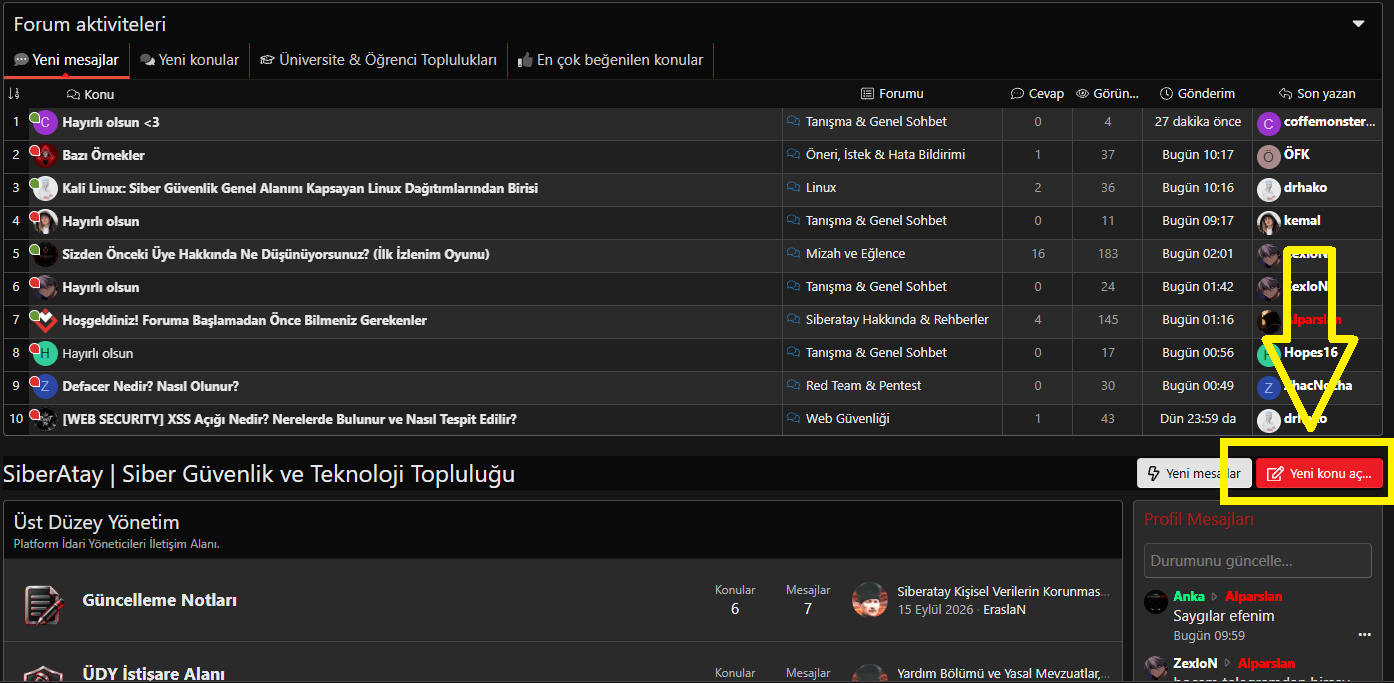The image size is (1394, 683).
Task: Go to the Red Team & Pentest forum
Action: click(x=863, y=386)
